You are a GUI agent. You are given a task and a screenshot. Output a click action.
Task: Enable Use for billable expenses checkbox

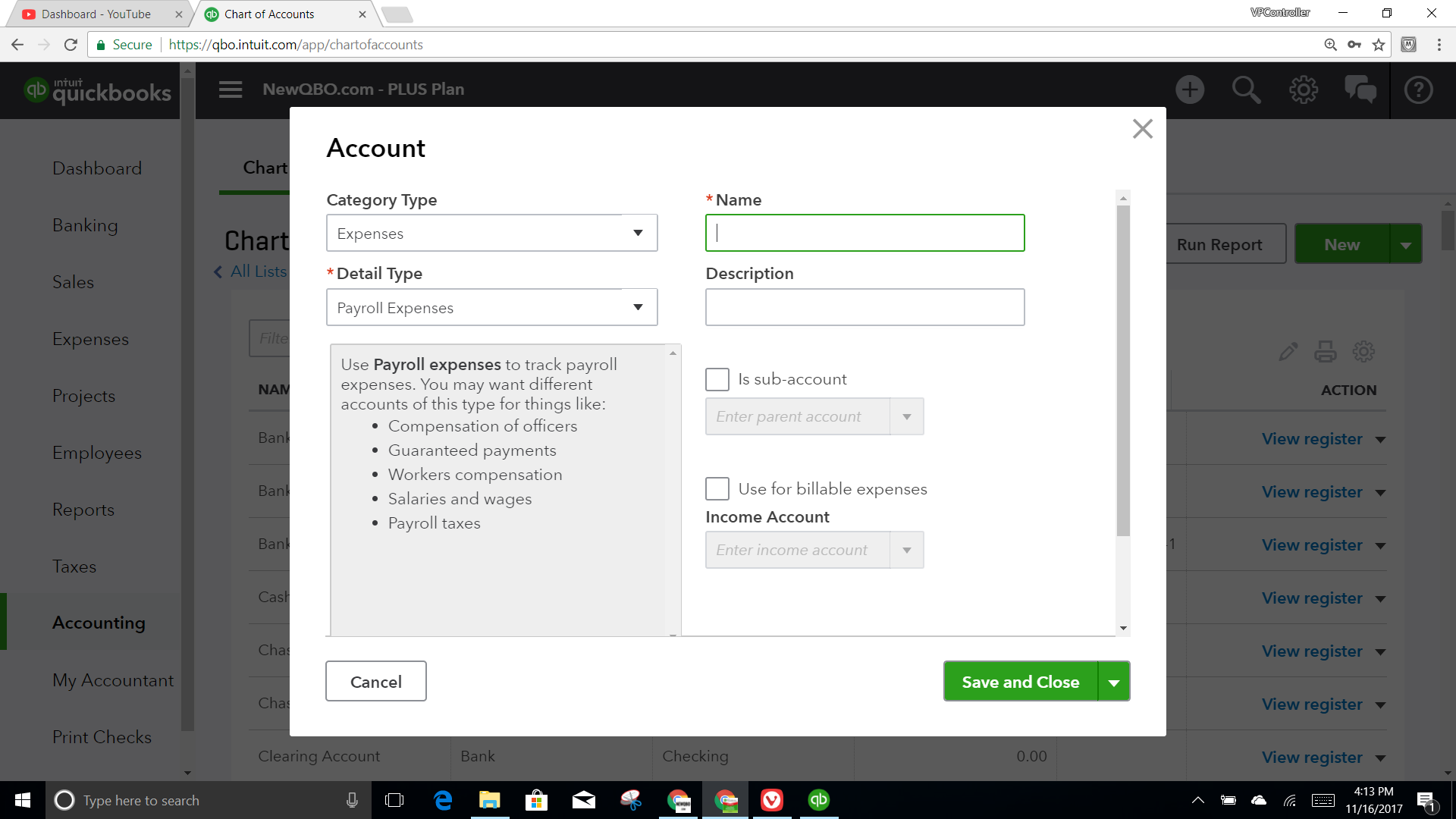717,489
